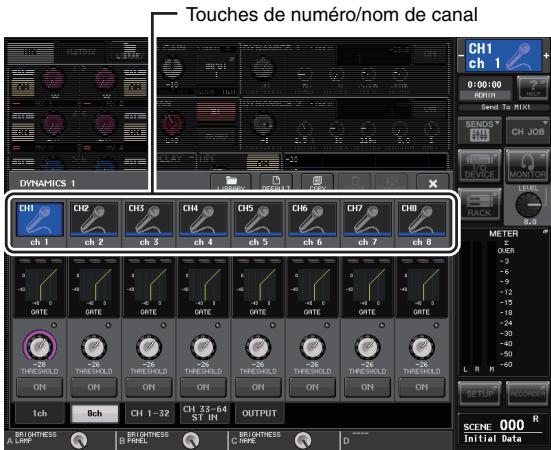Switch to the CH 1-32 tab
The image size is (551, 450).
[150, 413]
